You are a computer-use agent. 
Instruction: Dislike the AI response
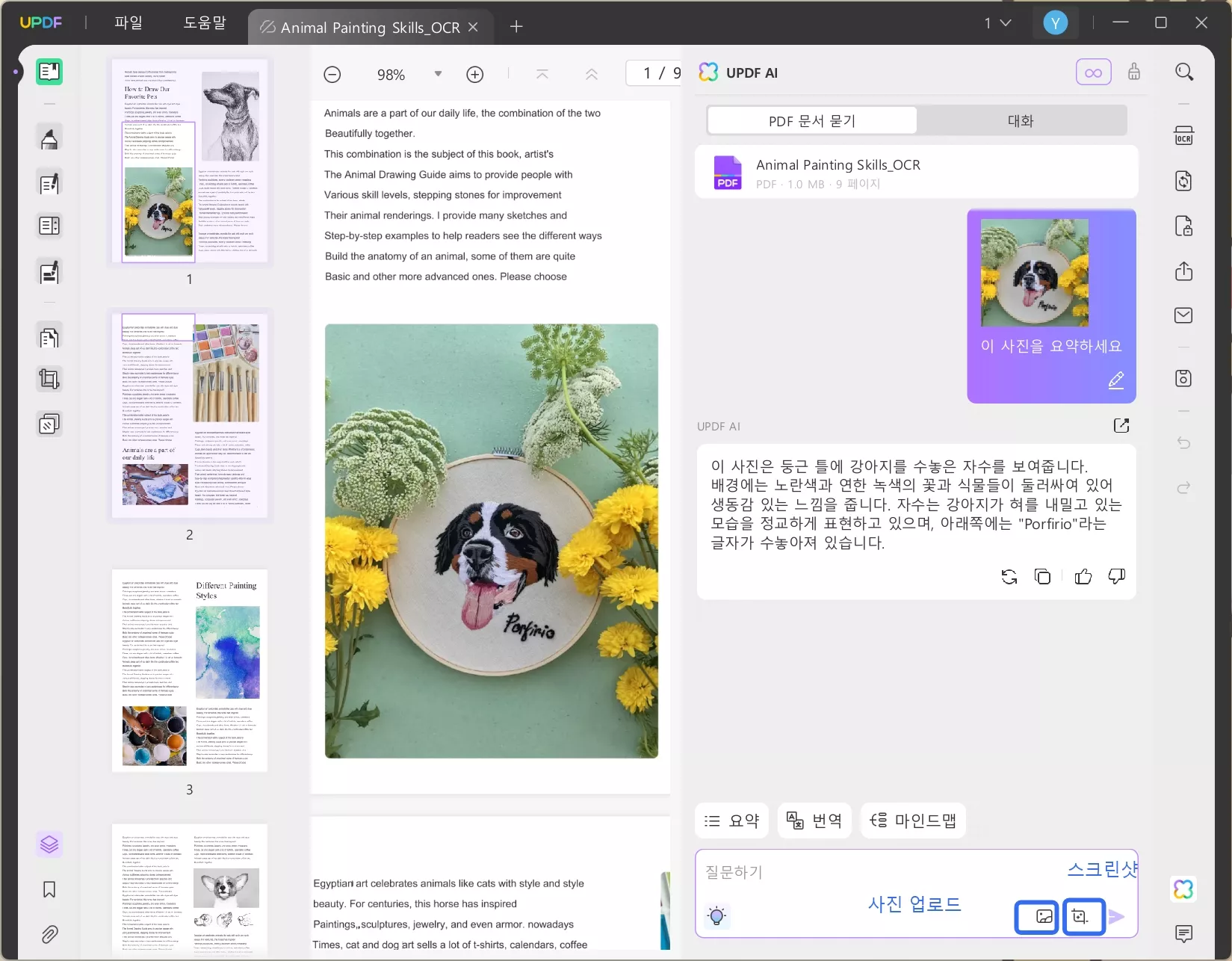tap(1117, 576)
